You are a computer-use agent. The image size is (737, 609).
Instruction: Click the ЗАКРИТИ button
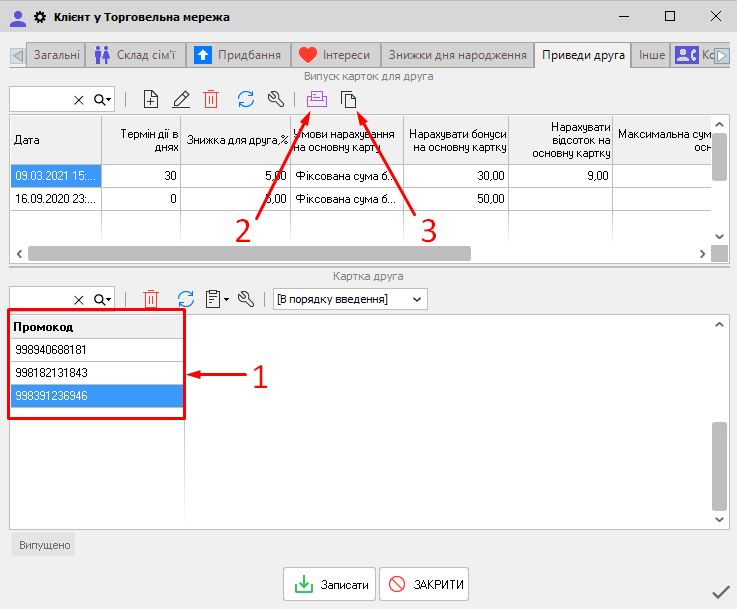coord(424,584)
